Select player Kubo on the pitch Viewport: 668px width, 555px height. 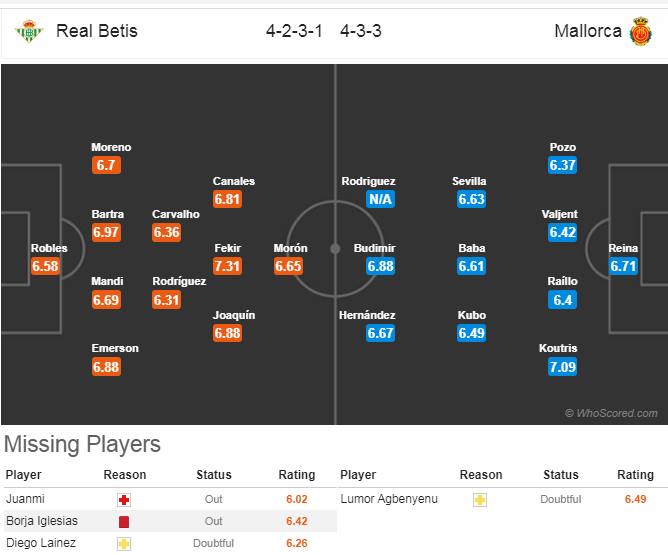(472, 315)
